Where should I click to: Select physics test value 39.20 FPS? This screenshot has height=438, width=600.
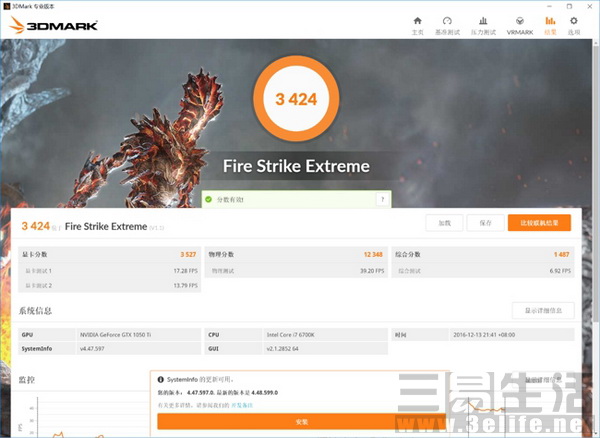pyautogui.click(x=372, y=271)
